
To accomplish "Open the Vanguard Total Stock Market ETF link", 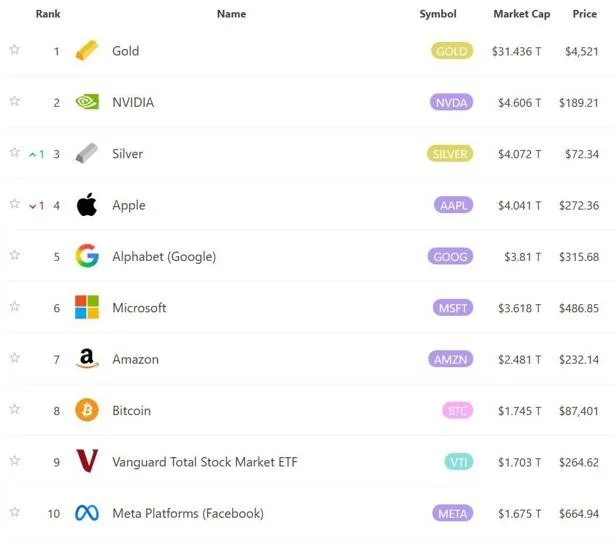I will 204,462.
